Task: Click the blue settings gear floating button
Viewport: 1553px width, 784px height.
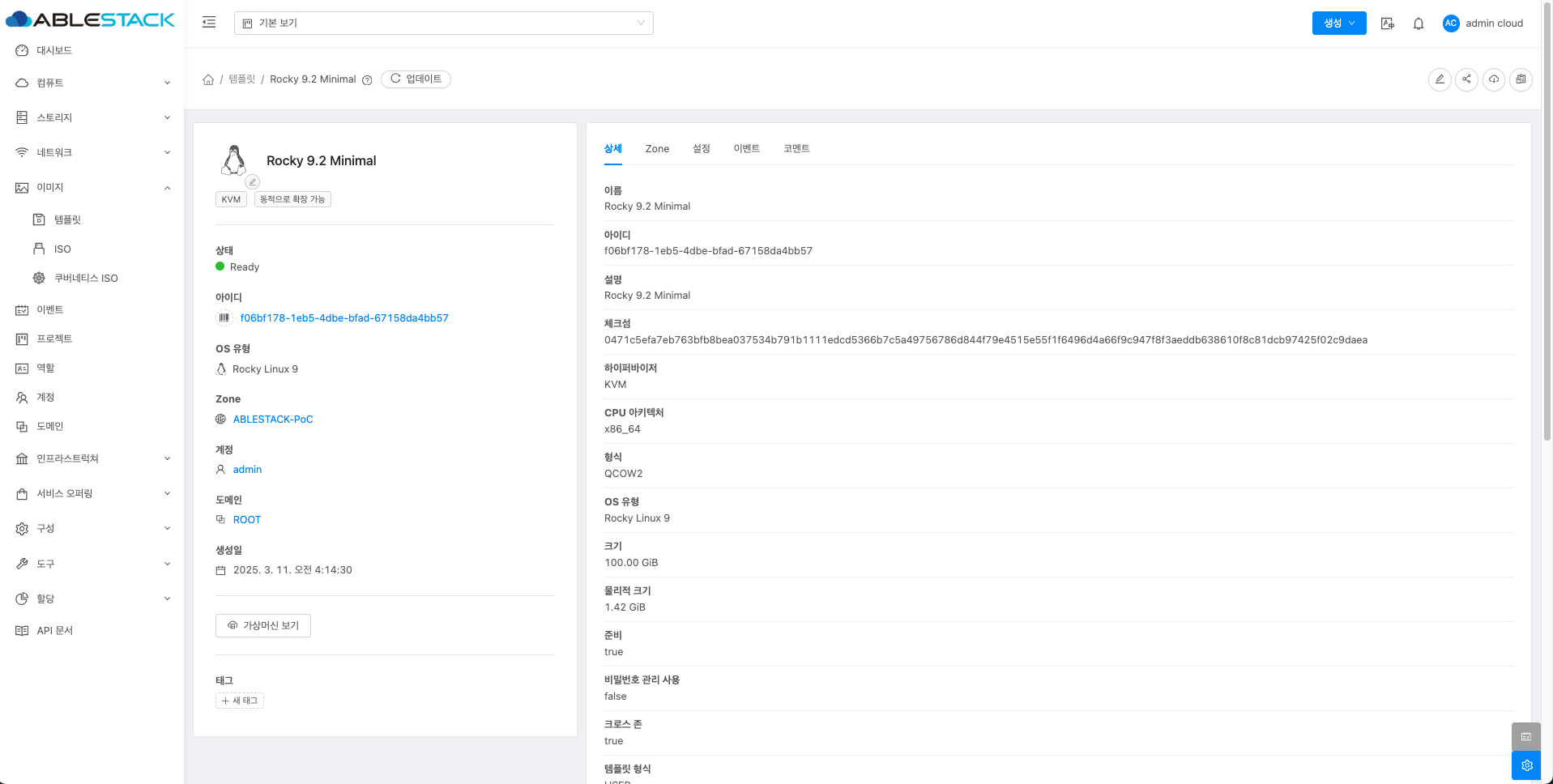Action: [x=1526, y=765]
